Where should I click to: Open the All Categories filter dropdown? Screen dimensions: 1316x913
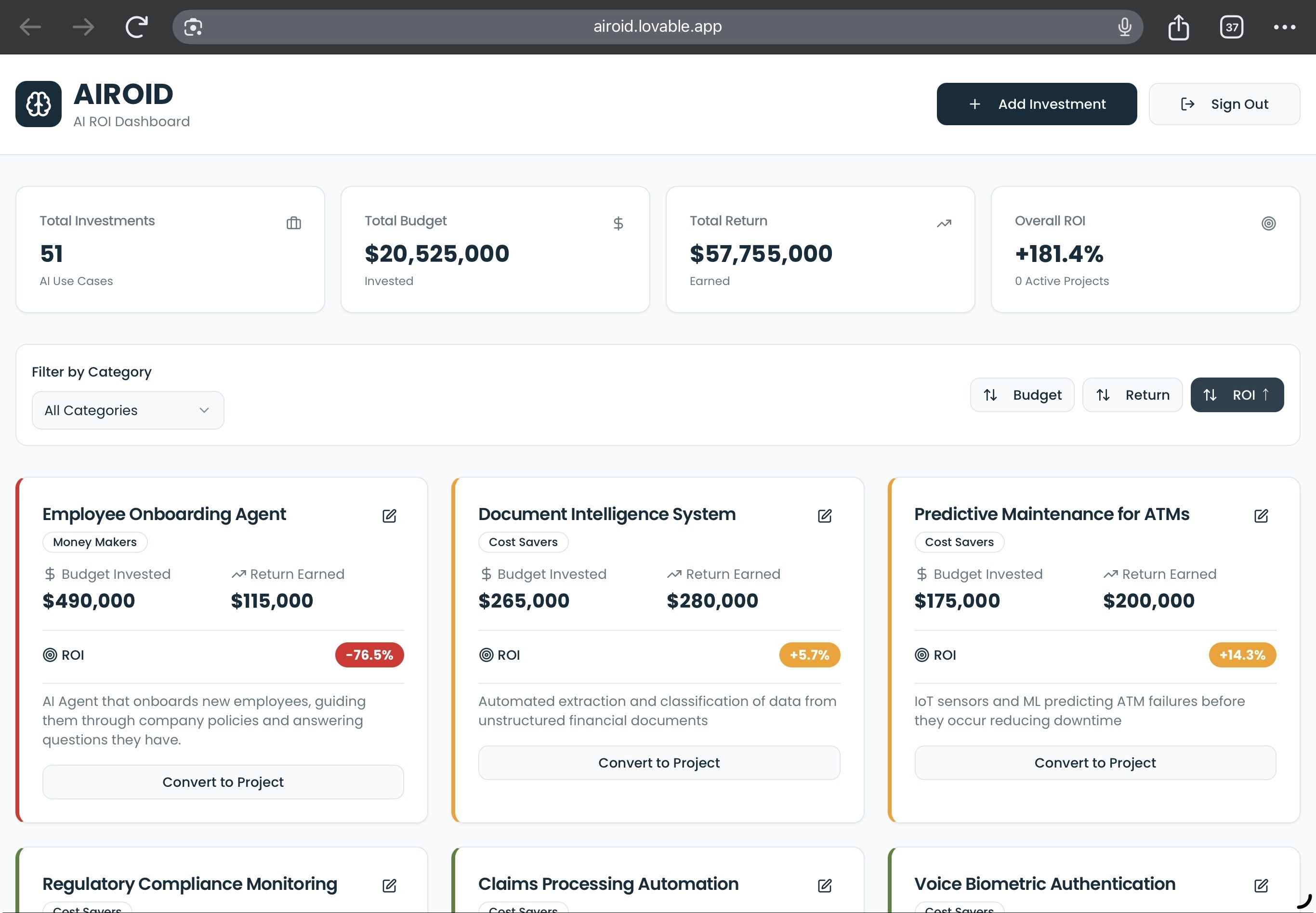pos(128,410)
